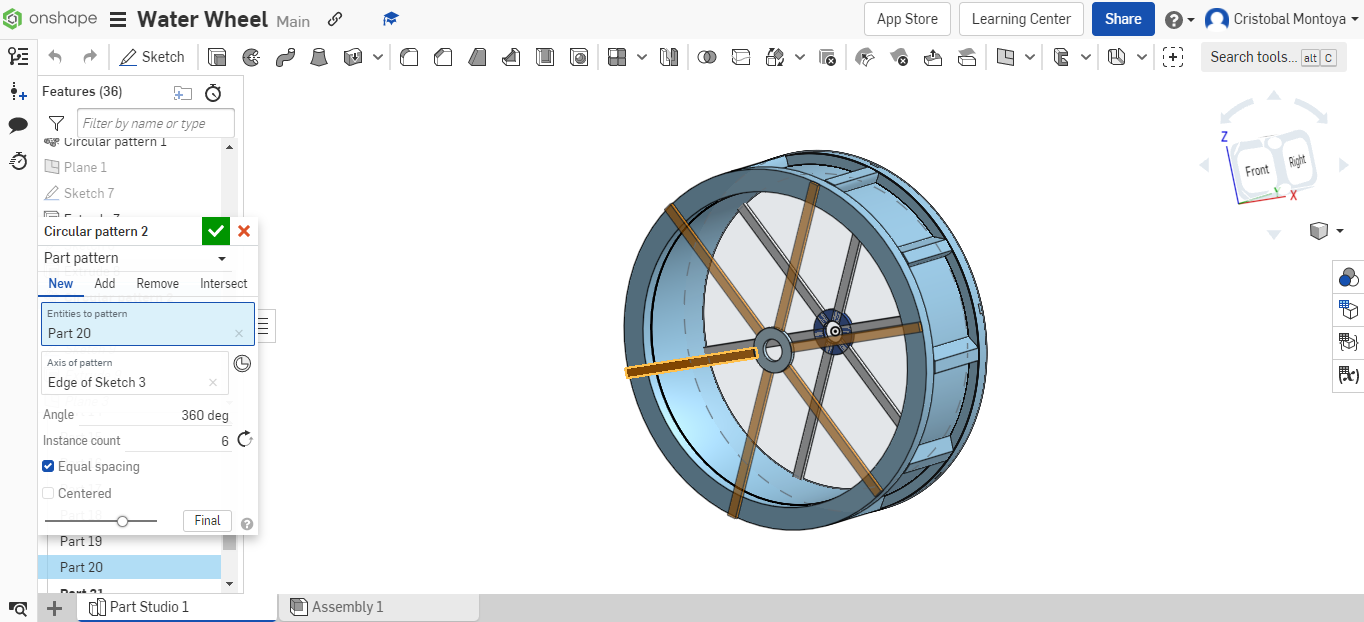1364x622 pixels.
Task: Open rollback timer icon in left sidebar
Action: pos(18,160)
